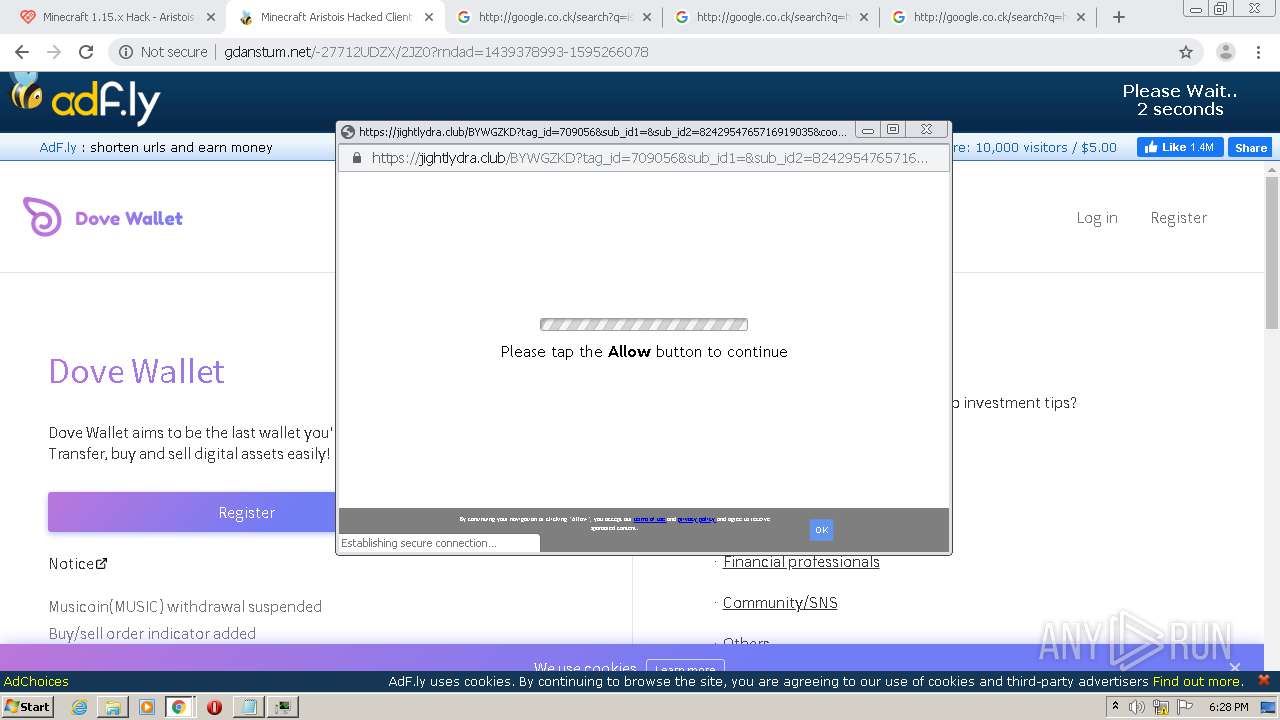This screenshot has width=1280, height=720.
Task: Click the padlock icon in the popup
Action: point(355,158)
